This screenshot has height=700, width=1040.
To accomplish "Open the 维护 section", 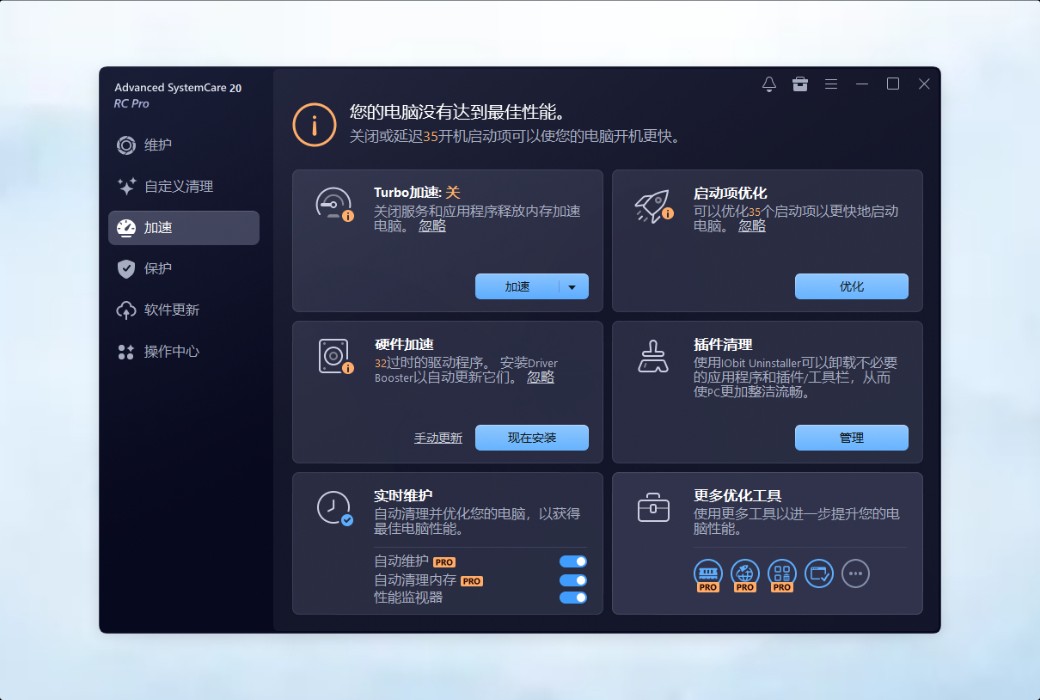I will click(184, 145).
